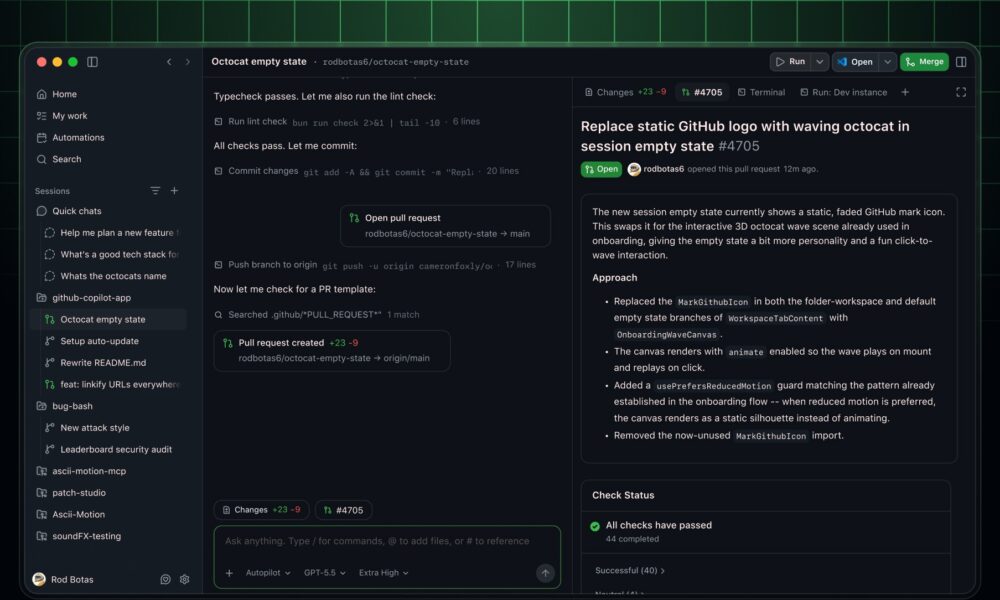Image resolution: width=1000 pixels, height=600 pixels.
Task: Open the feedback chat icon near Rod Botas
Action: click(165, 580)
